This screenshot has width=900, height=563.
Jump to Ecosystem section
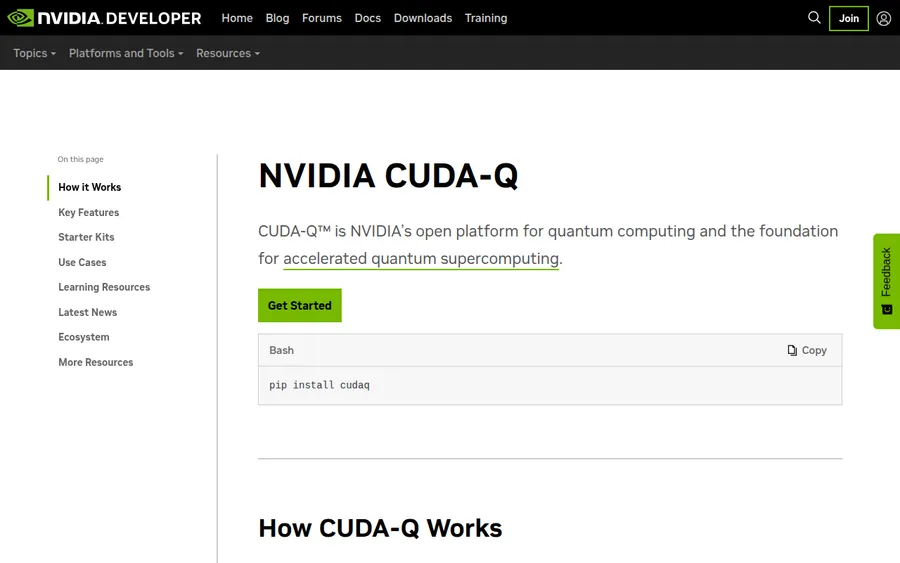click(x=83, y=337)
